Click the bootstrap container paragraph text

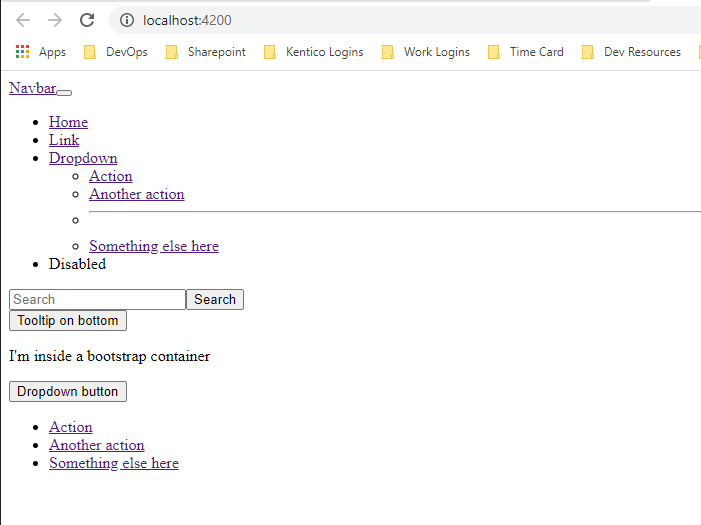pos(110,356)
